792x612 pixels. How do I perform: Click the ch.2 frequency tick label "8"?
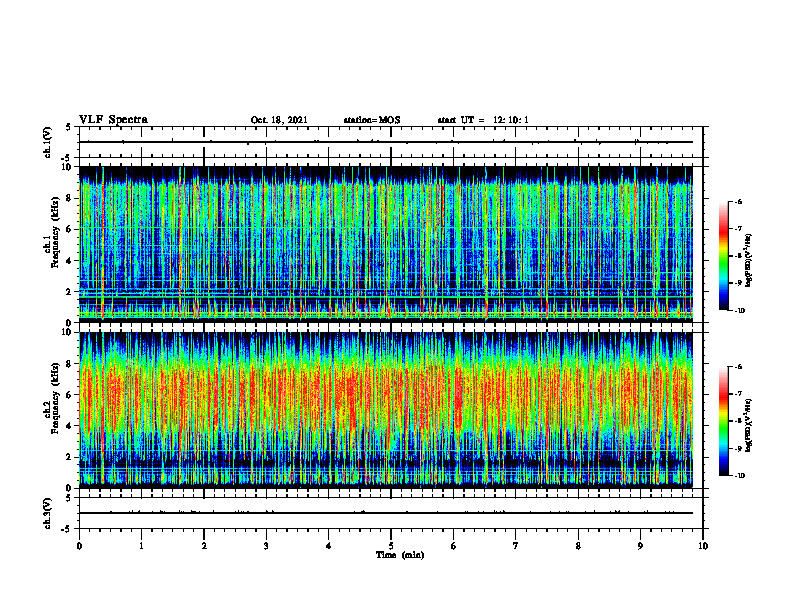point(70,364)
